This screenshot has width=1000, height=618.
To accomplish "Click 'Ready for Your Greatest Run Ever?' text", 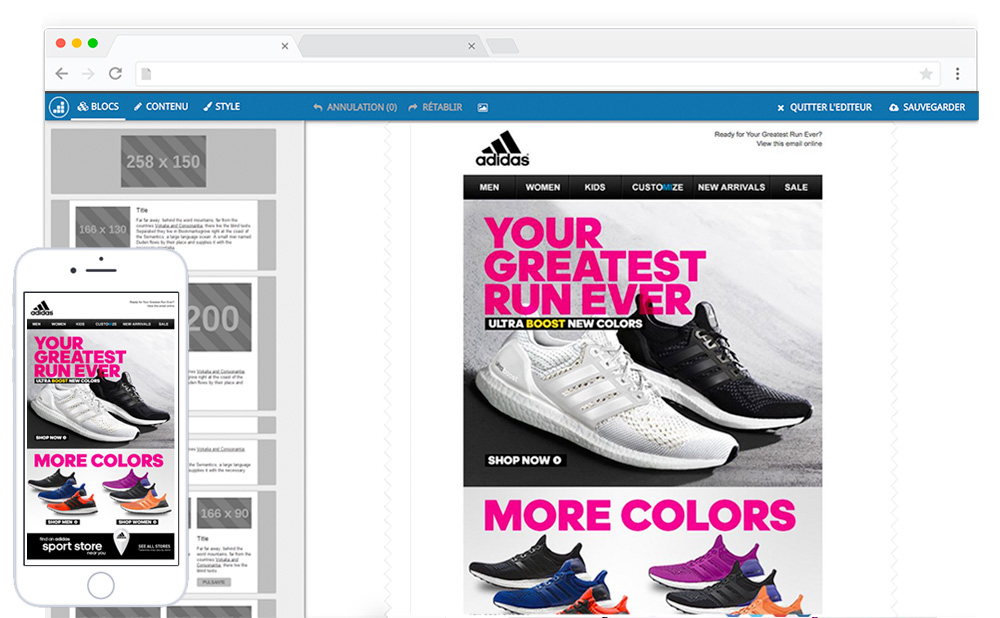I will click(768, 135).
